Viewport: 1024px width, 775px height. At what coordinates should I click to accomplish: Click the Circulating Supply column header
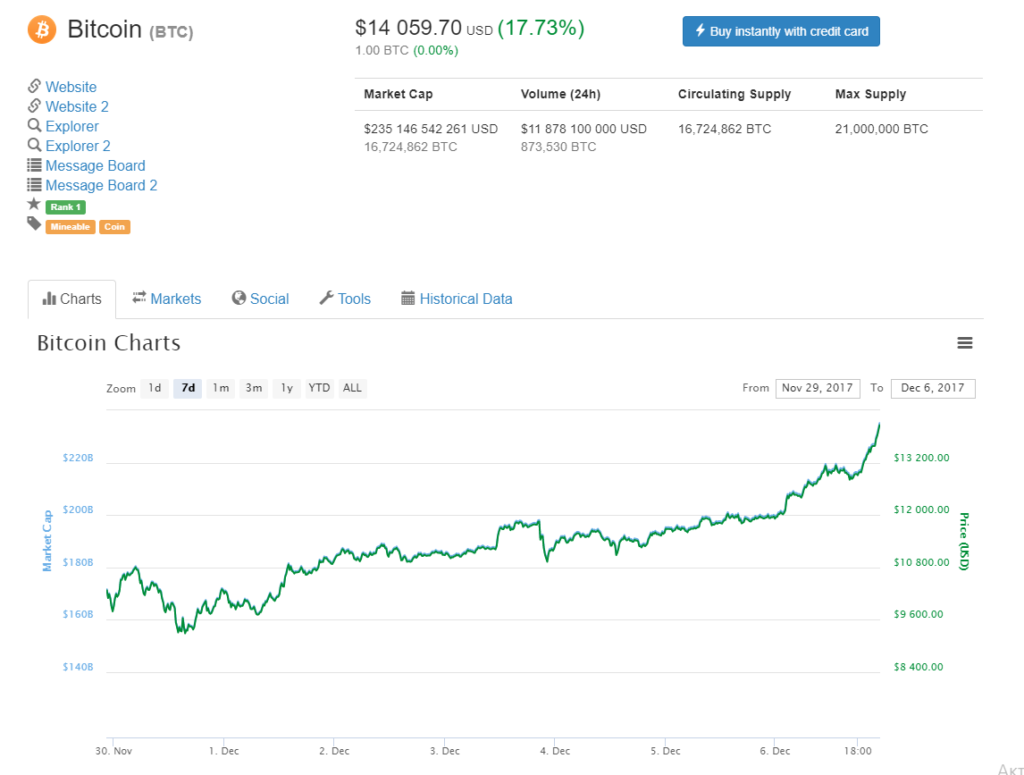click(x=734, y=94)
